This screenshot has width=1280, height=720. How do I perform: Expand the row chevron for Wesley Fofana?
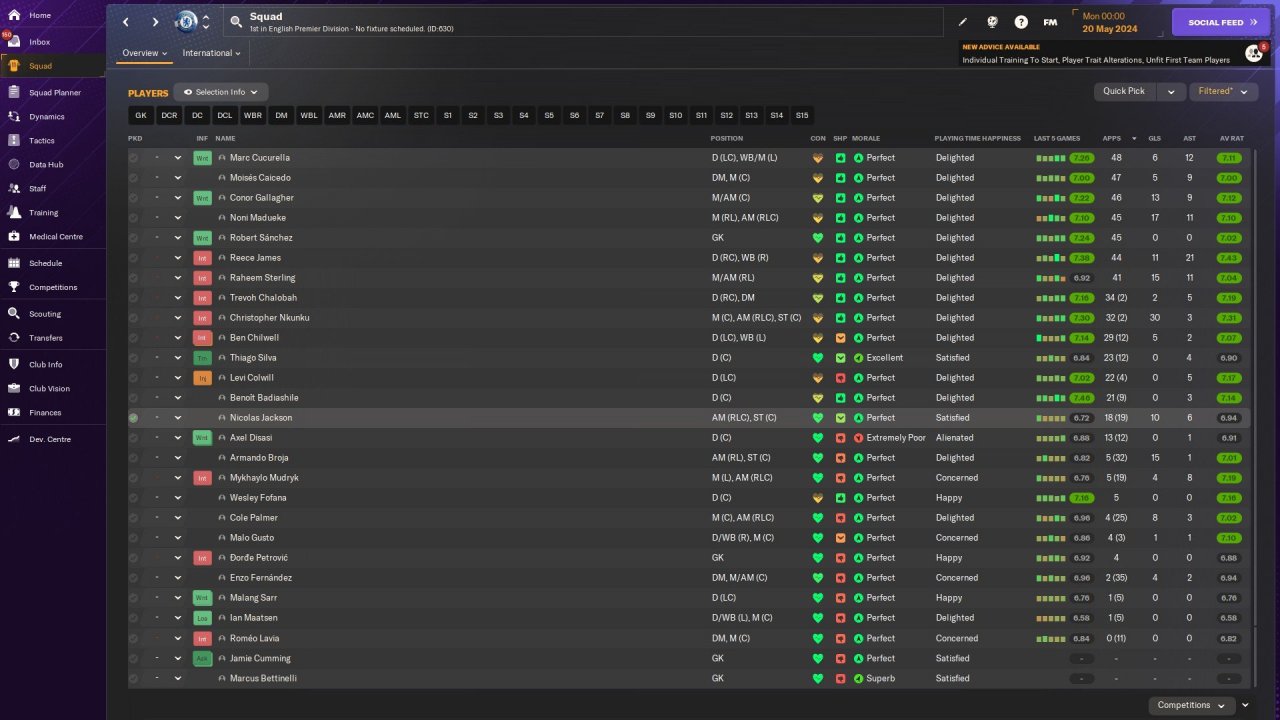click(x=178, y=498)
